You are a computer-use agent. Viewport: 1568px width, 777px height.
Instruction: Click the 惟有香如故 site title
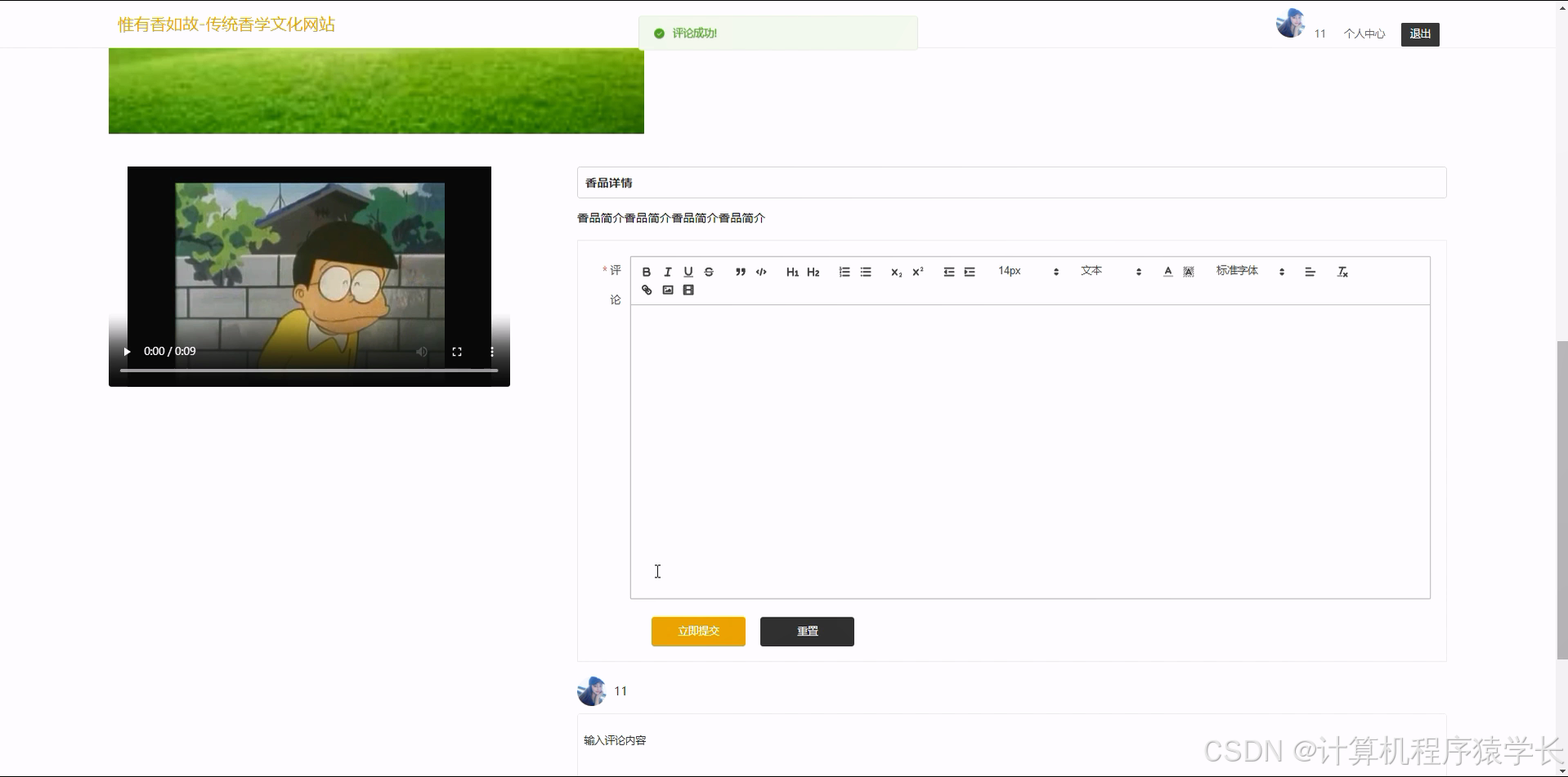click(x=226, y=25)
